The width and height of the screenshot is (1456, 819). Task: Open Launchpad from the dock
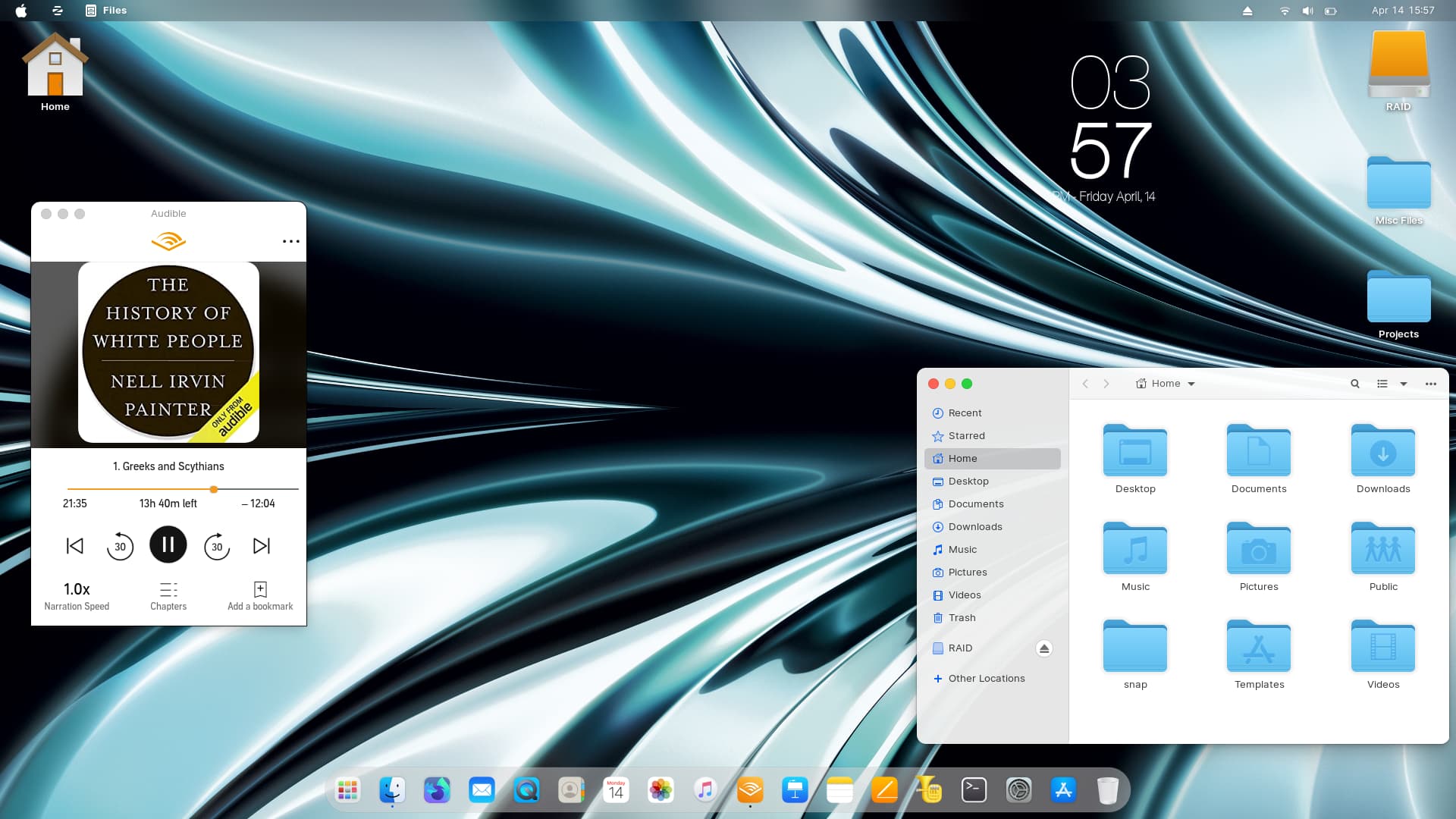coord(347,790)
